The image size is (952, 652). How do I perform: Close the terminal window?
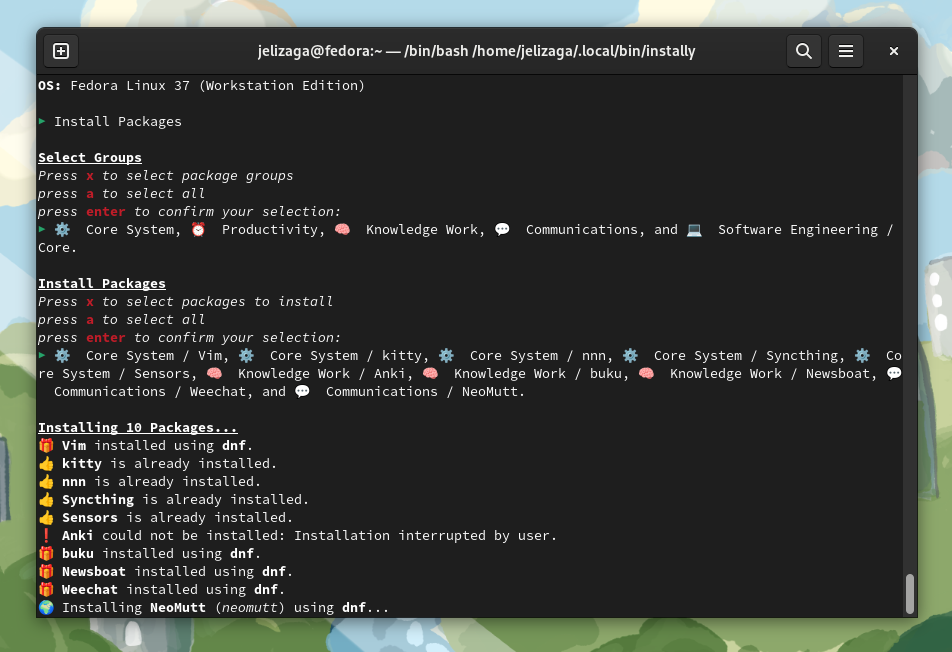[894, 51]
